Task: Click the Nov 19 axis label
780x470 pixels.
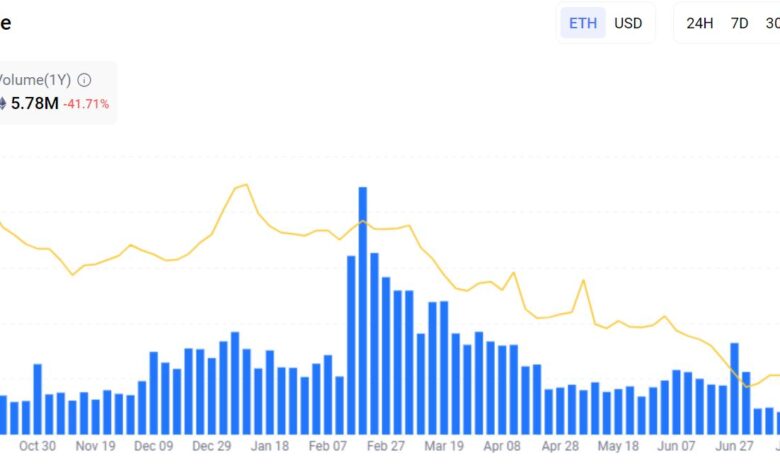Action: (x=95, y=447)
